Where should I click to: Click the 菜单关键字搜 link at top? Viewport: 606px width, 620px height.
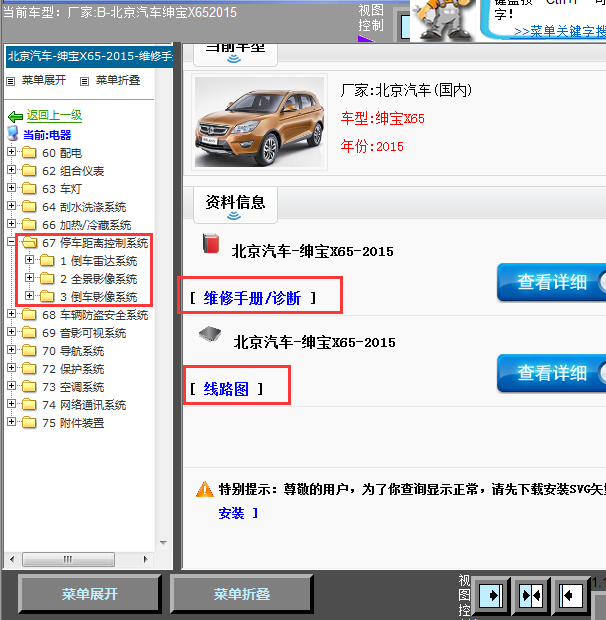click(560, 32)
